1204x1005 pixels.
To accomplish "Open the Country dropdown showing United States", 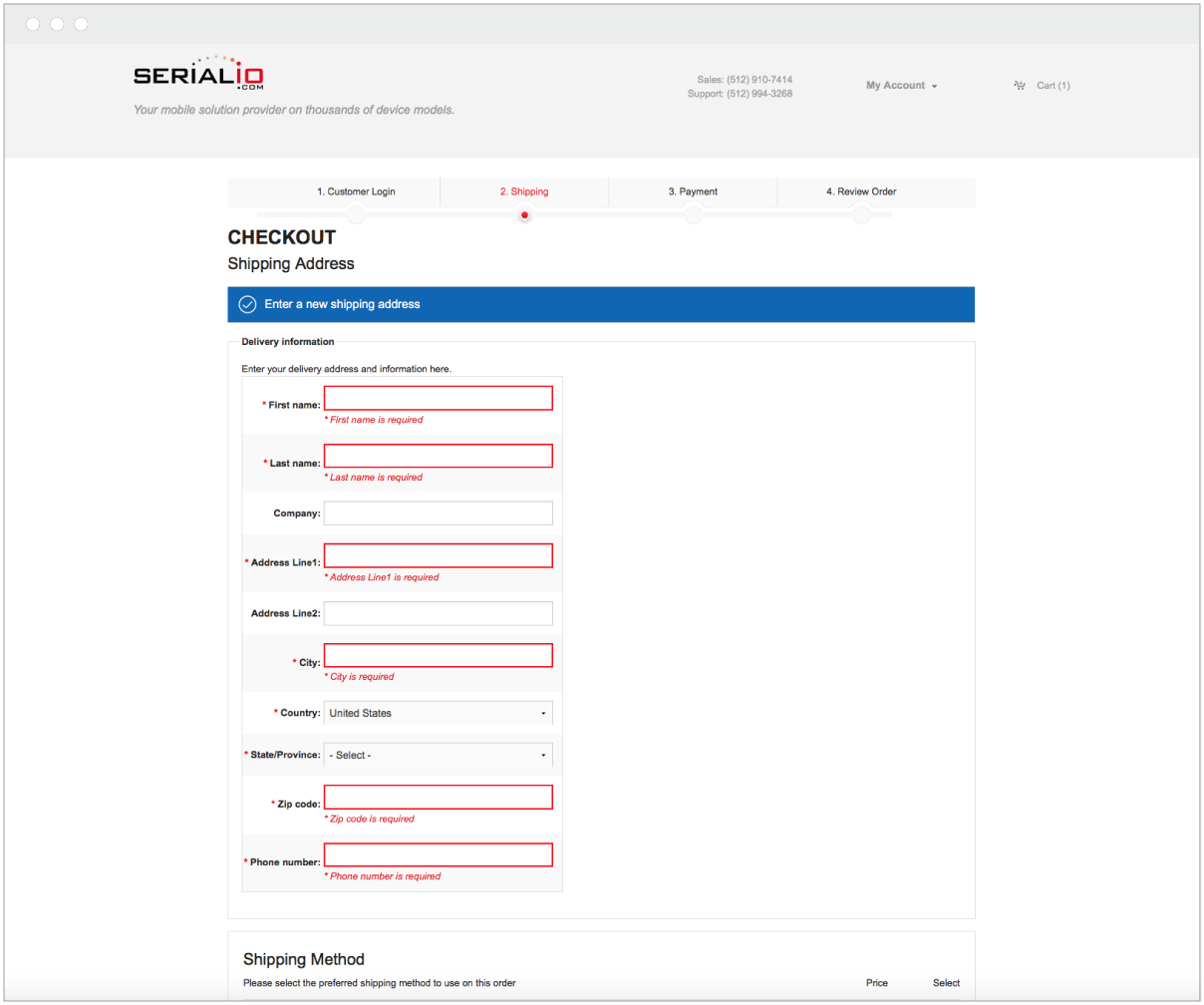I will 438,713.
